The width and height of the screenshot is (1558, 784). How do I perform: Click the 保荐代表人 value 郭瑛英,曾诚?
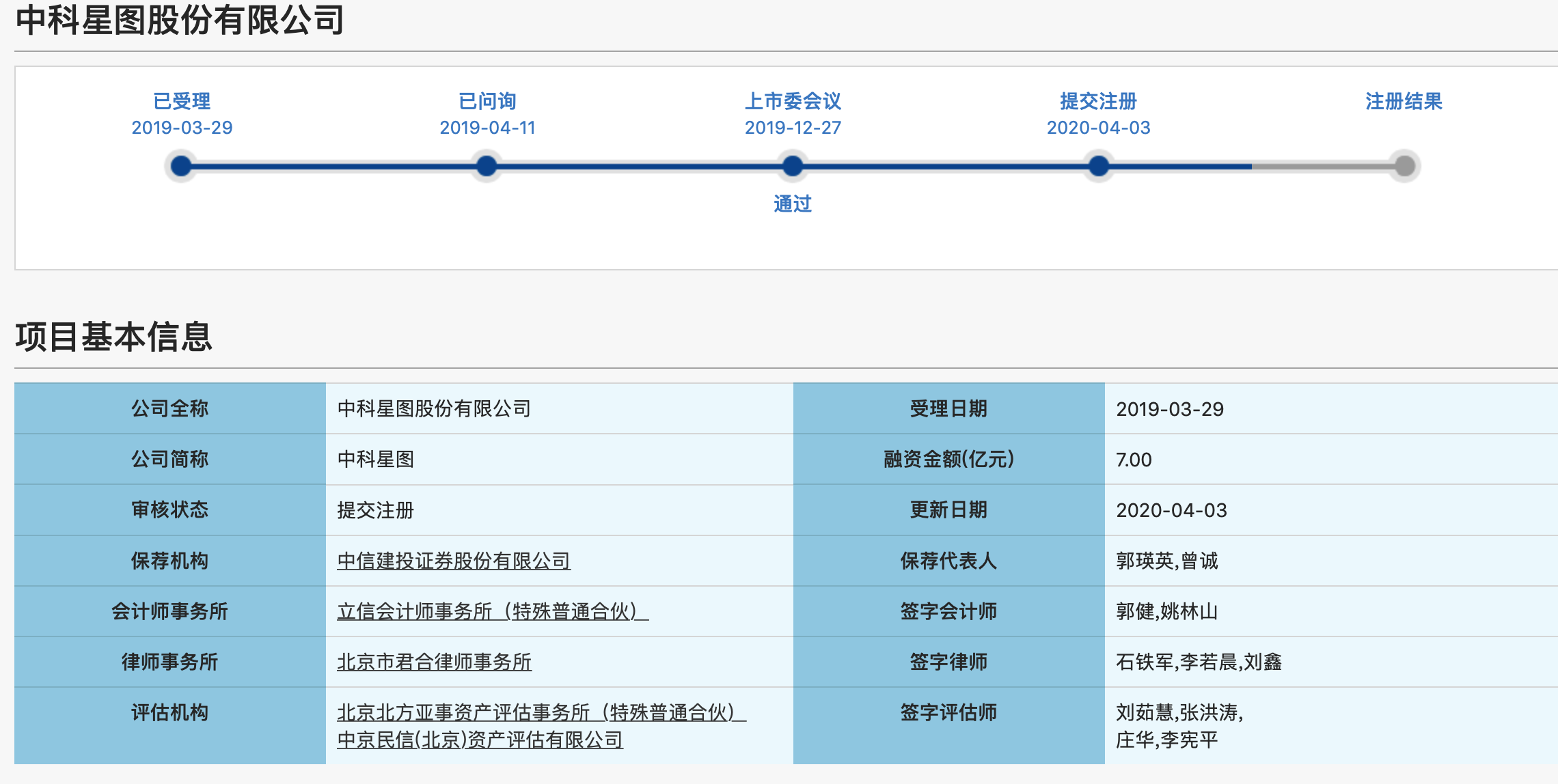(1167, 561)
